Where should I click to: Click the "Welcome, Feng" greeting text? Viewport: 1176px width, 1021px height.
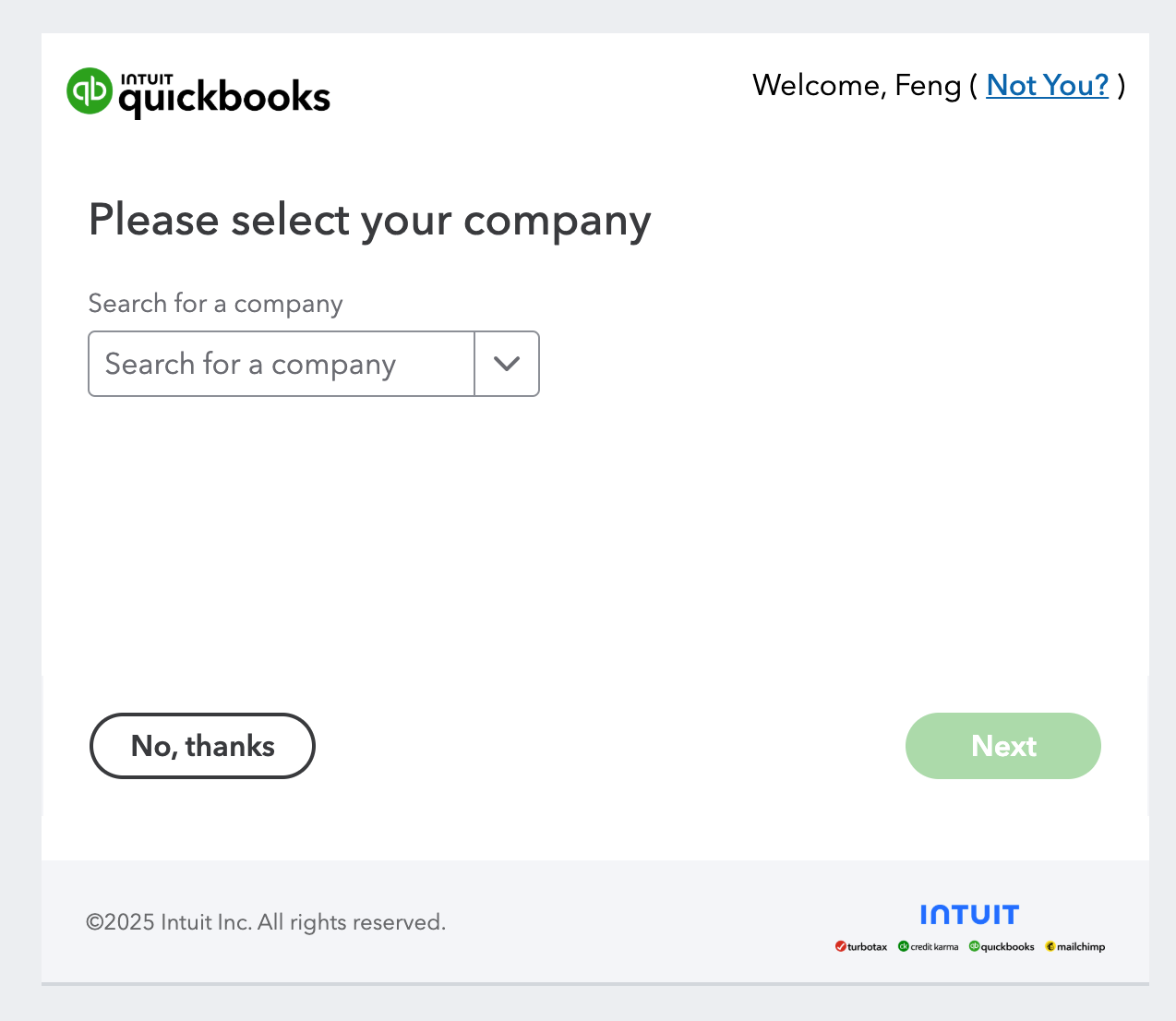[x=857, y=85]
